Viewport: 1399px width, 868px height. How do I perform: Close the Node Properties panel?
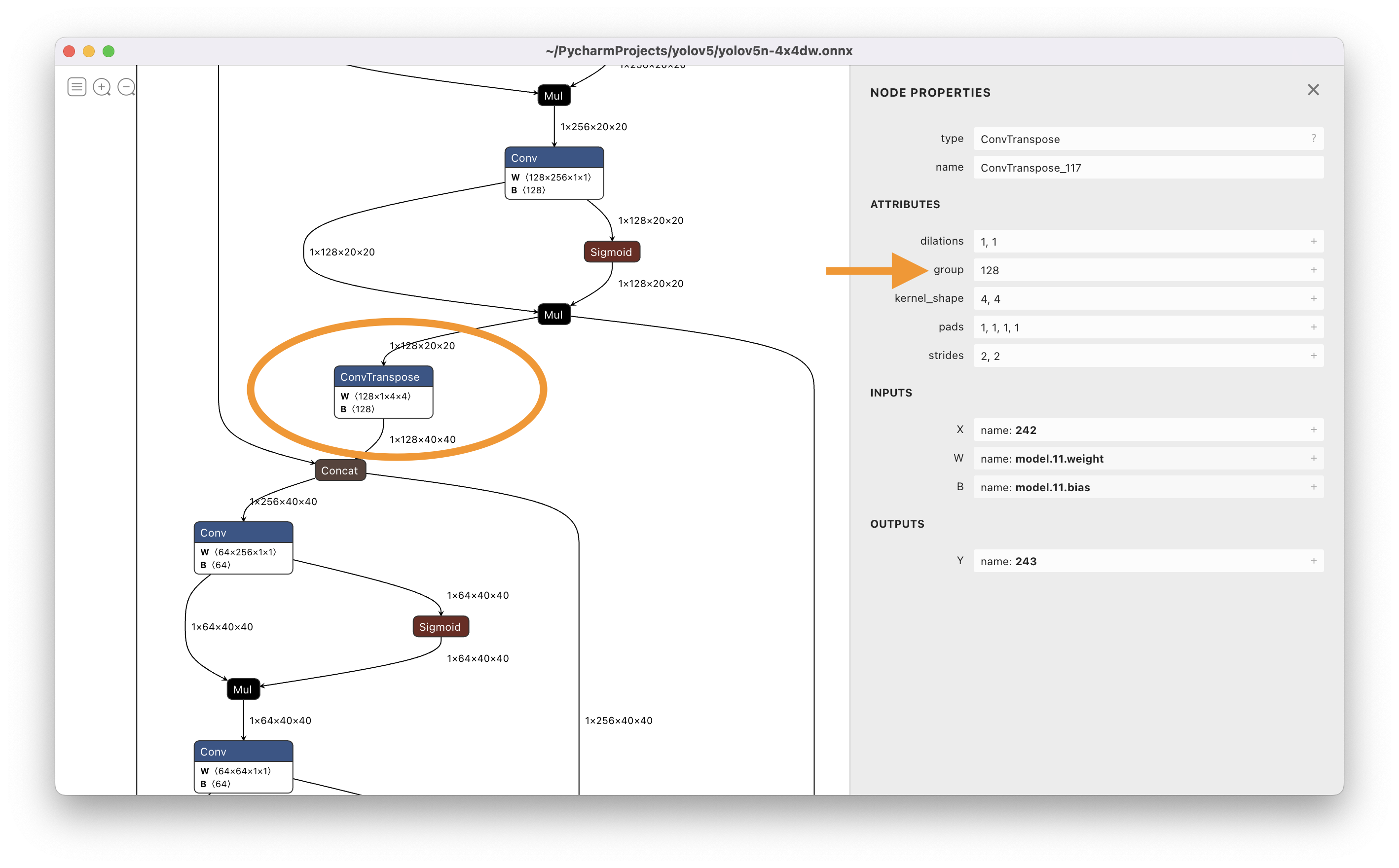1313,90
